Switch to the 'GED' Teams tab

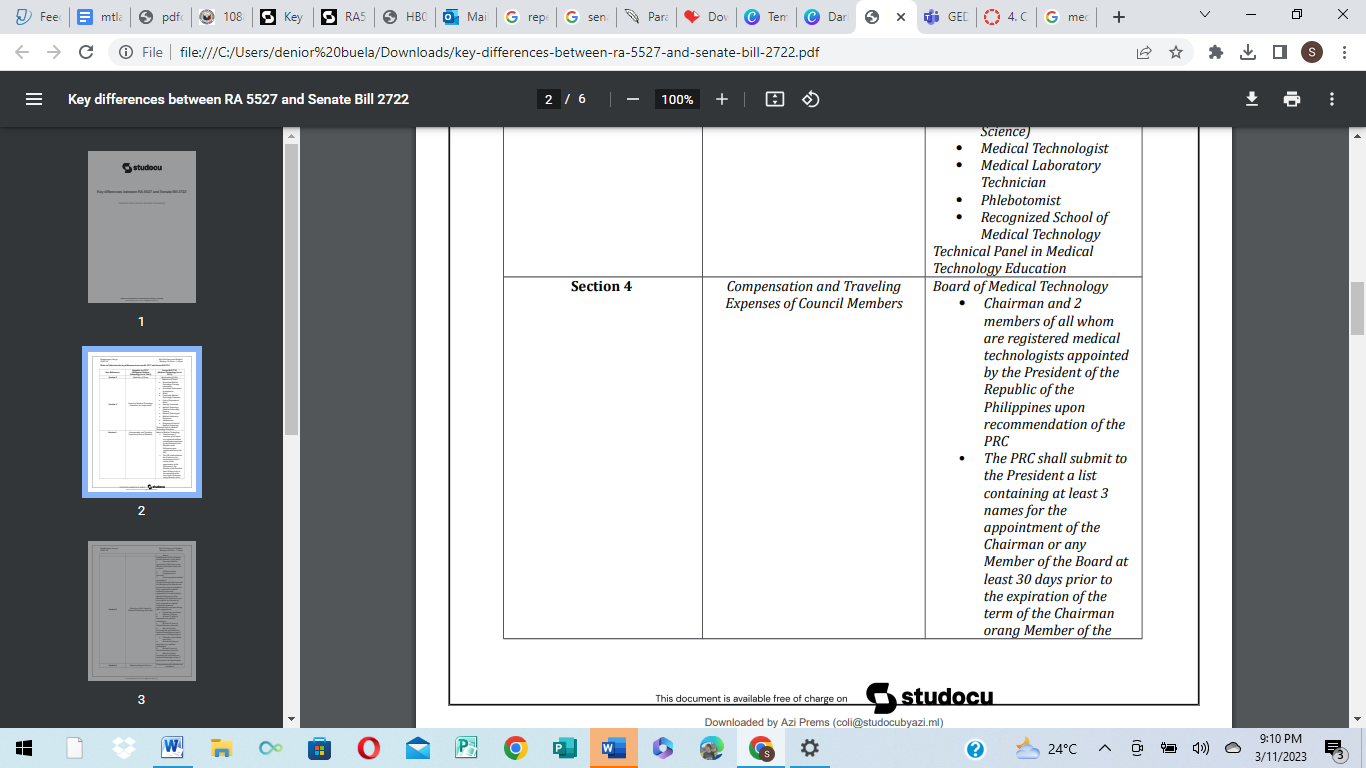(945, 17)
